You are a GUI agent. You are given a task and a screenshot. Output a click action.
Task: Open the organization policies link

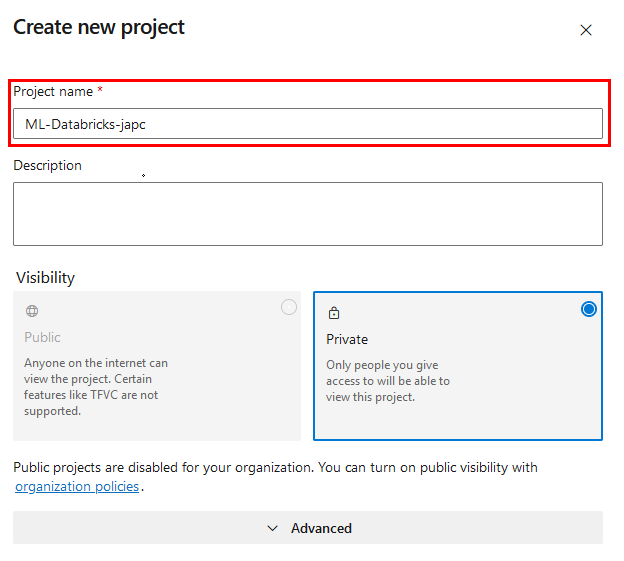[77, 487]
